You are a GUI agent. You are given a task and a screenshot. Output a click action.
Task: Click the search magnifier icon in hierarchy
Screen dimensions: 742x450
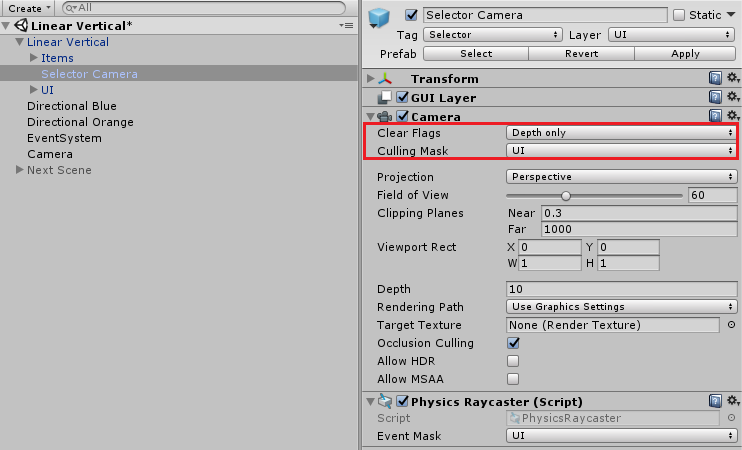pyautogui.click(x=71, y=8)
